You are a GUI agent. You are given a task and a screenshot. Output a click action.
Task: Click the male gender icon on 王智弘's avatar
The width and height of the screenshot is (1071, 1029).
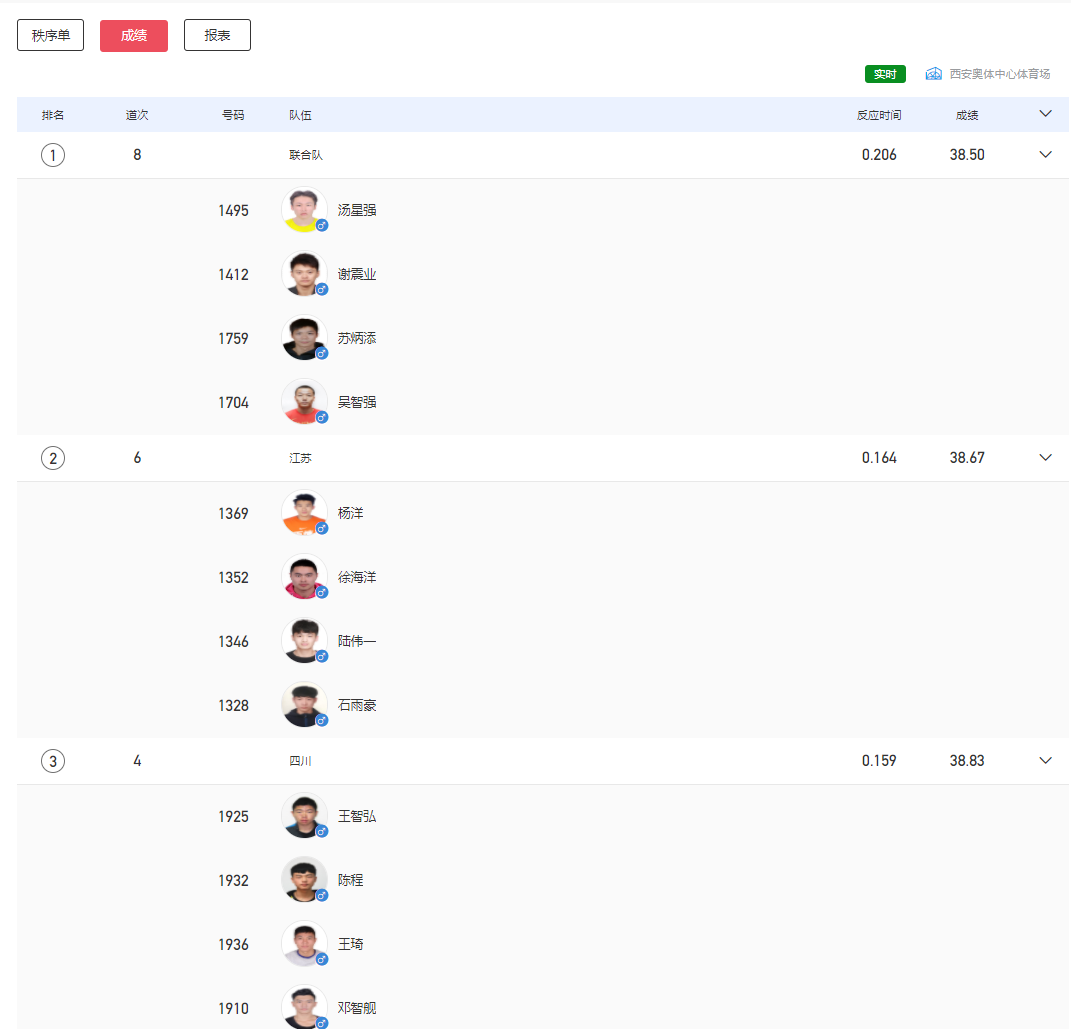point(322,832)
